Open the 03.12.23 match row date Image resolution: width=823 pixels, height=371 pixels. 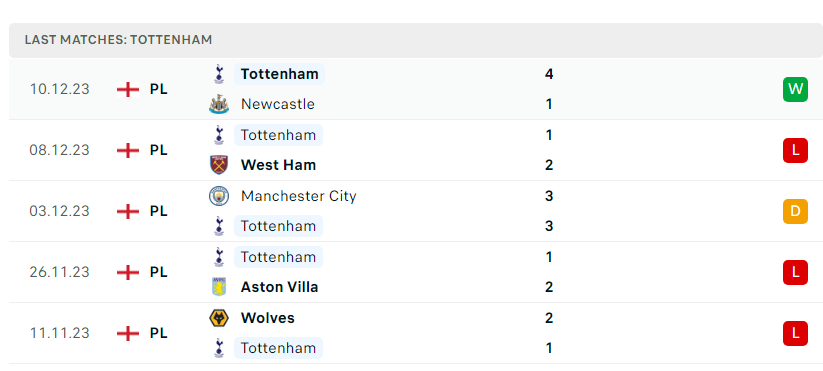[59, 211]
